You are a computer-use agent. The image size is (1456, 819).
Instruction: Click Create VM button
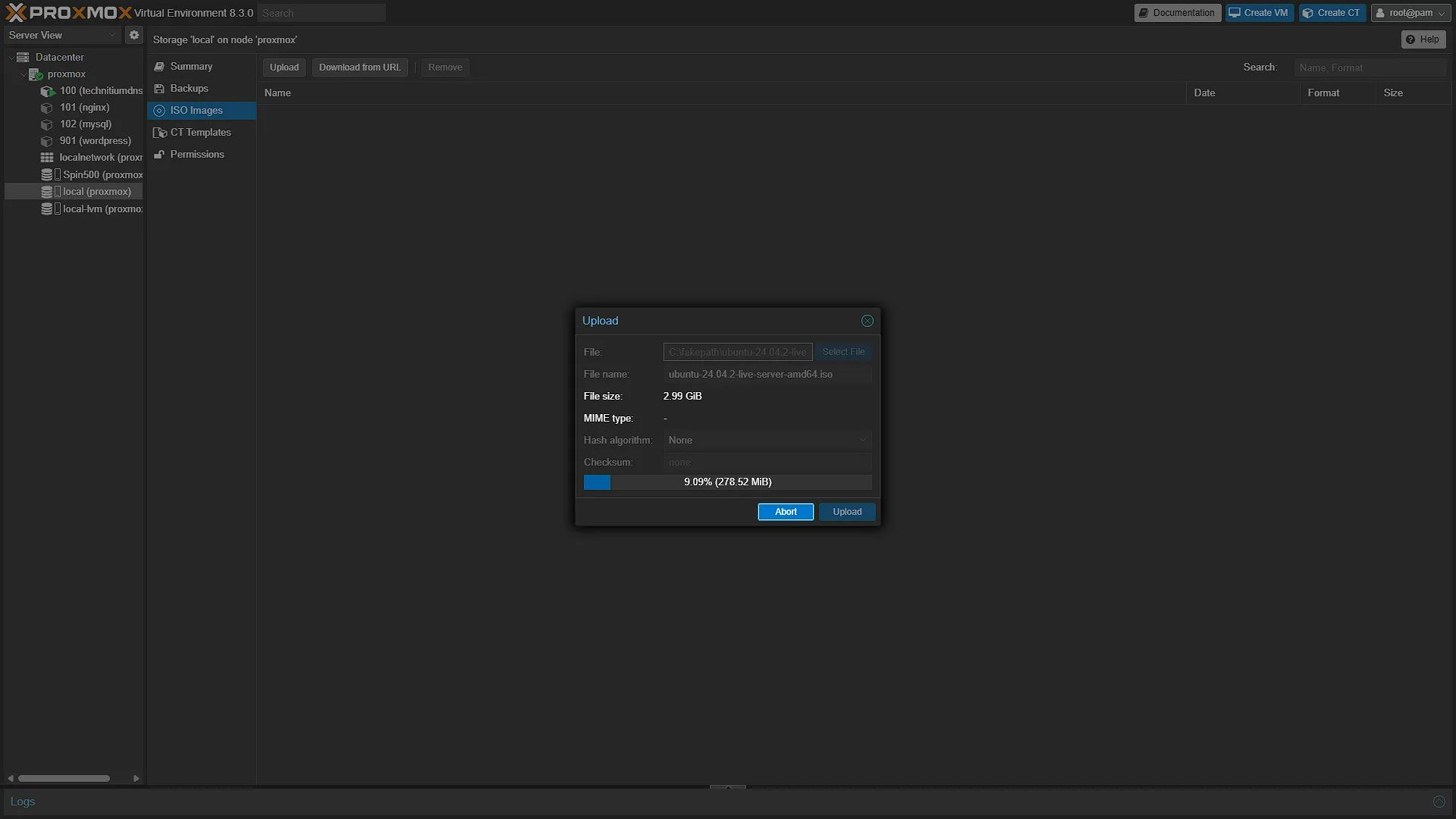coord(1260,13)
